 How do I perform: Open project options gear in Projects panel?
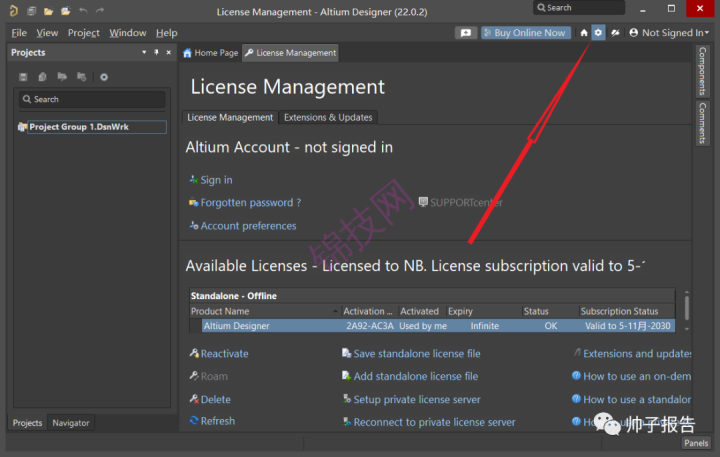point(104,77)
